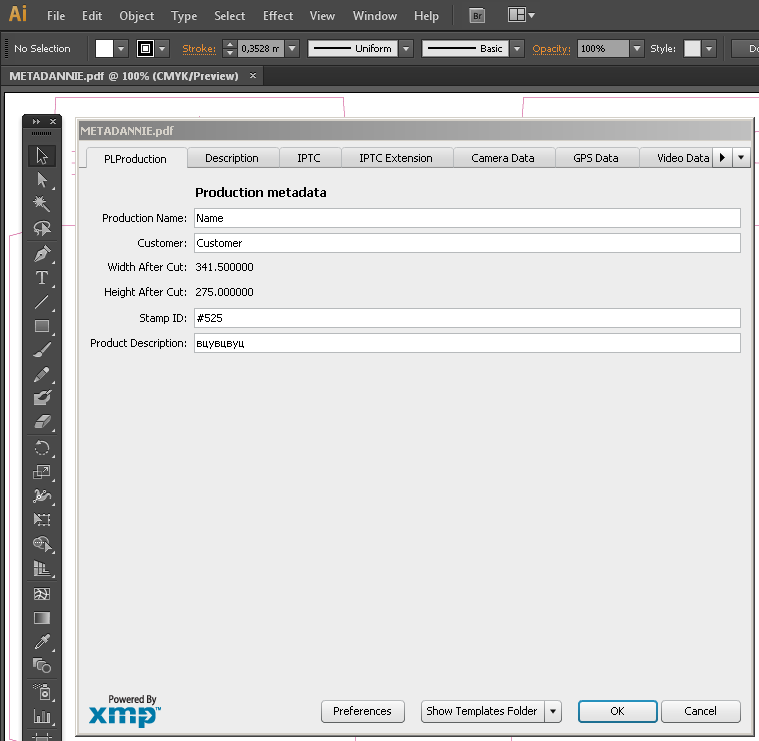
Task: Click the stroke color swatch
Action: point(145,48)
